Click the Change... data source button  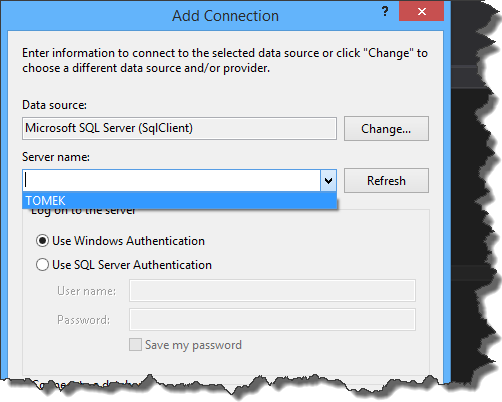[x=386, y=129]
